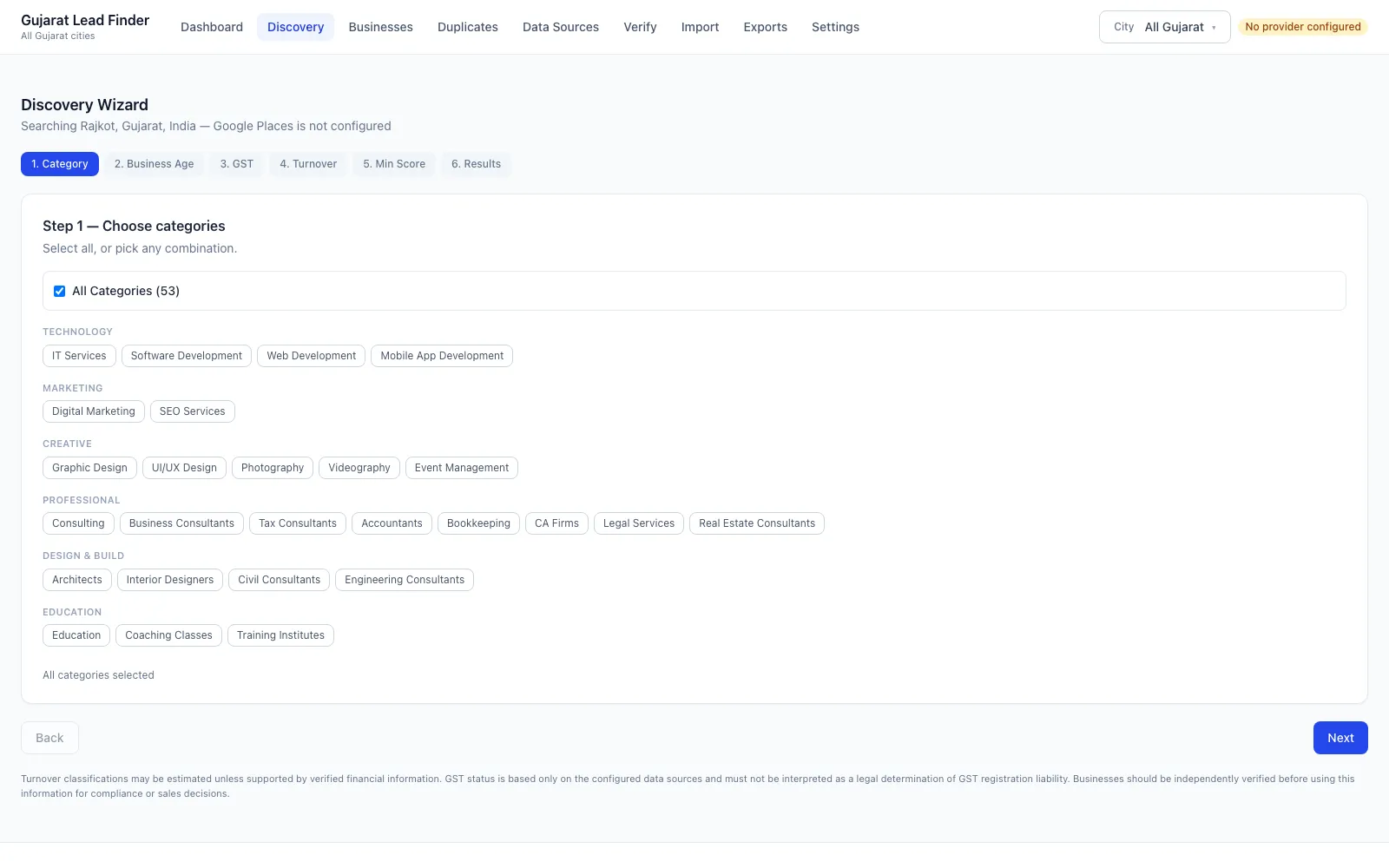
Task: Toggle the CA Firms category
Action: click(557, 523)
